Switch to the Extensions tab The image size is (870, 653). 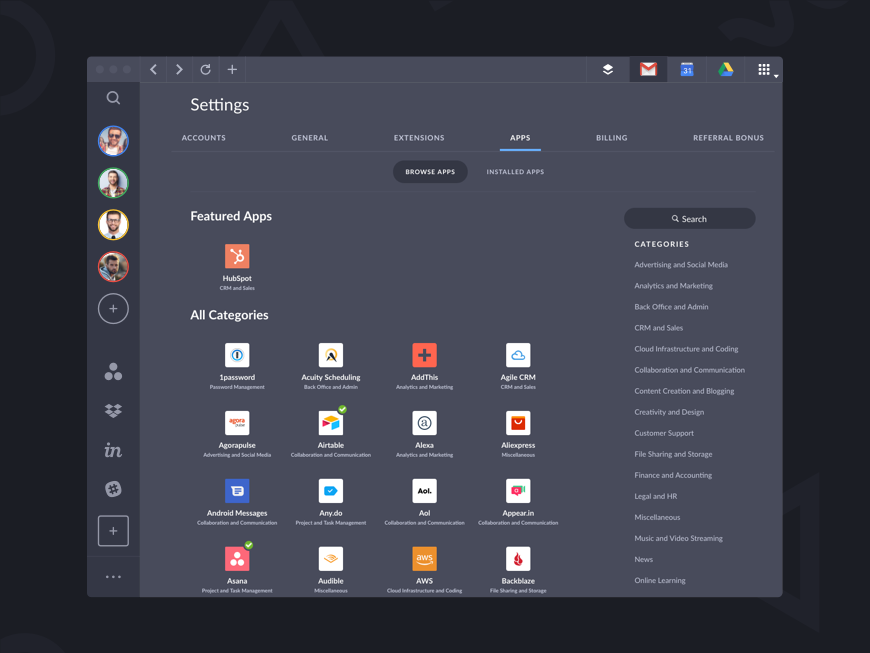point(419,138)
